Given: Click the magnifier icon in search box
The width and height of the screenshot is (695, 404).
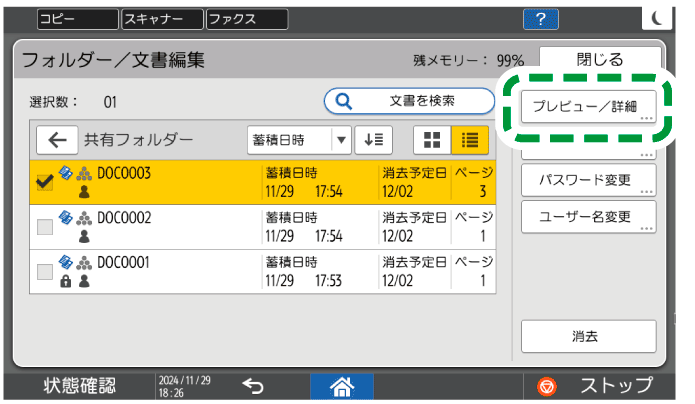Looking at the screenshot, I should point(344,101).
